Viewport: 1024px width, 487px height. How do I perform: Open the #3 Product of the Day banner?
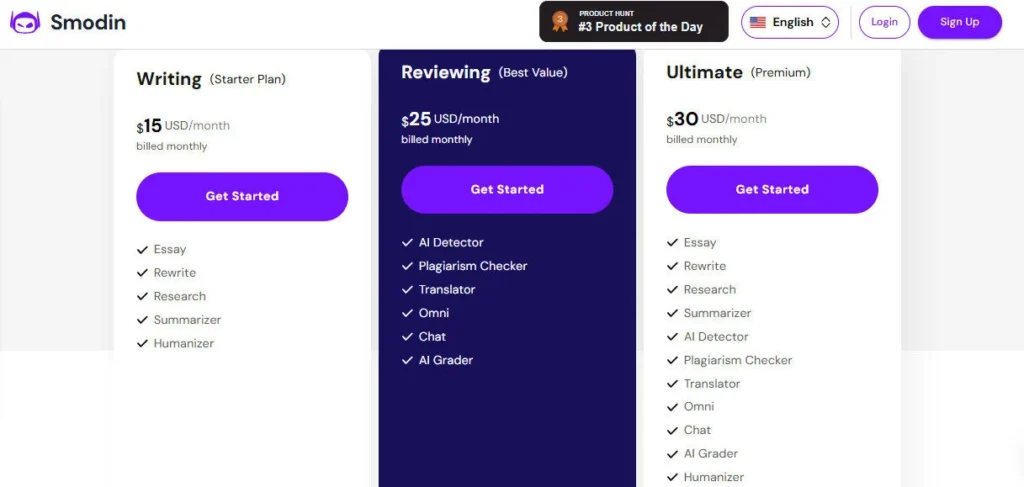(x=633, y=21)
